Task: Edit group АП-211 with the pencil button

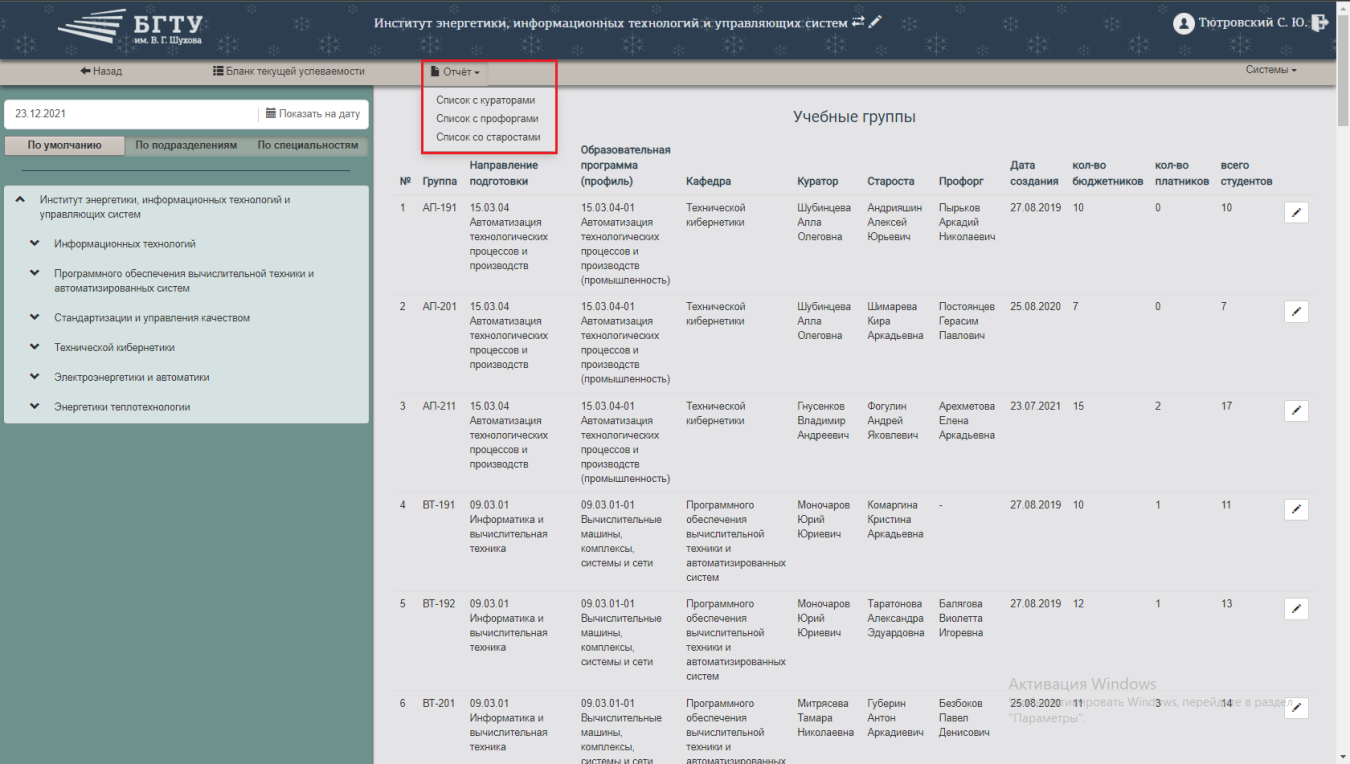Action: (1296, 410)
